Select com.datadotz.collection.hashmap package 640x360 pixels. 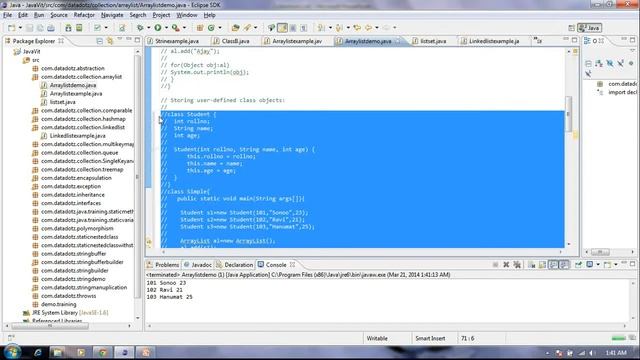point(83,119)
